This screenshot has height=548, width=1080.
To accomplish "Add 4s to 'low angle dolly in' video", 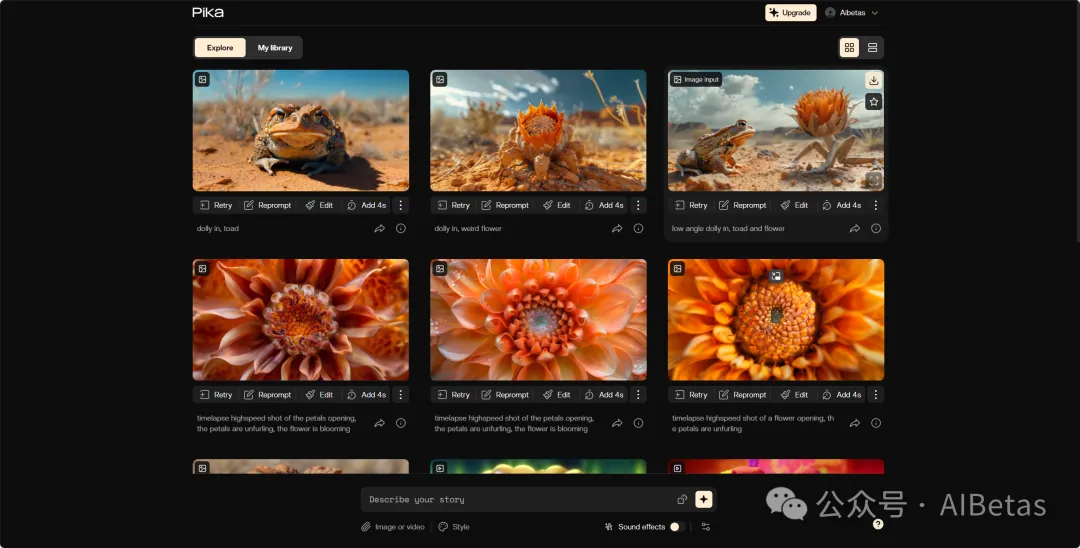I will click(841, 205).
